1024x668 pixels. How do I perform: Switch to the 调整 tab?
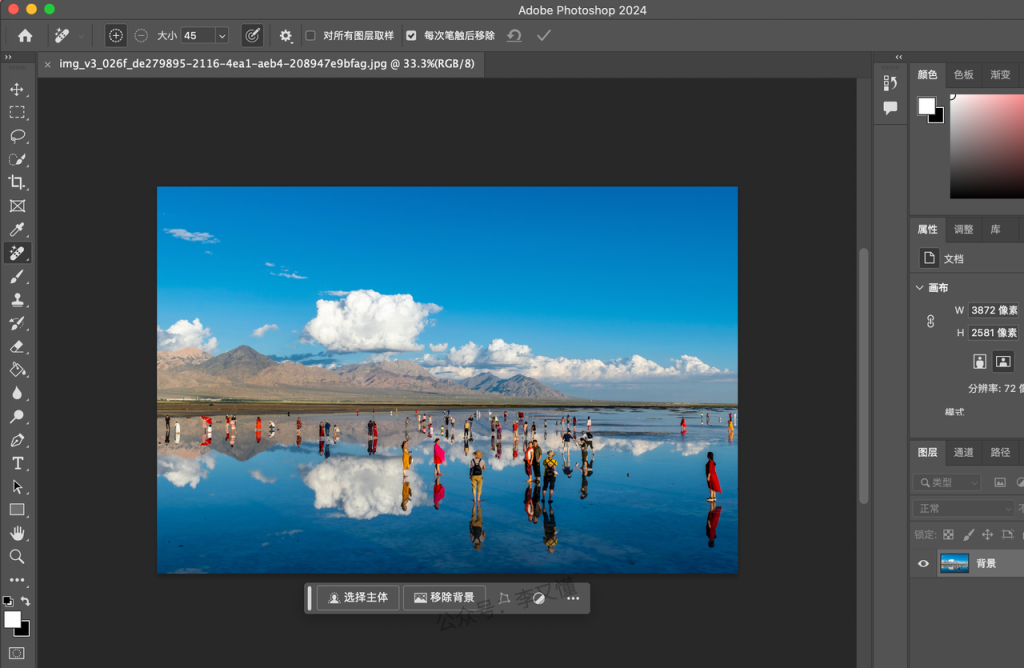coord(963,229)
